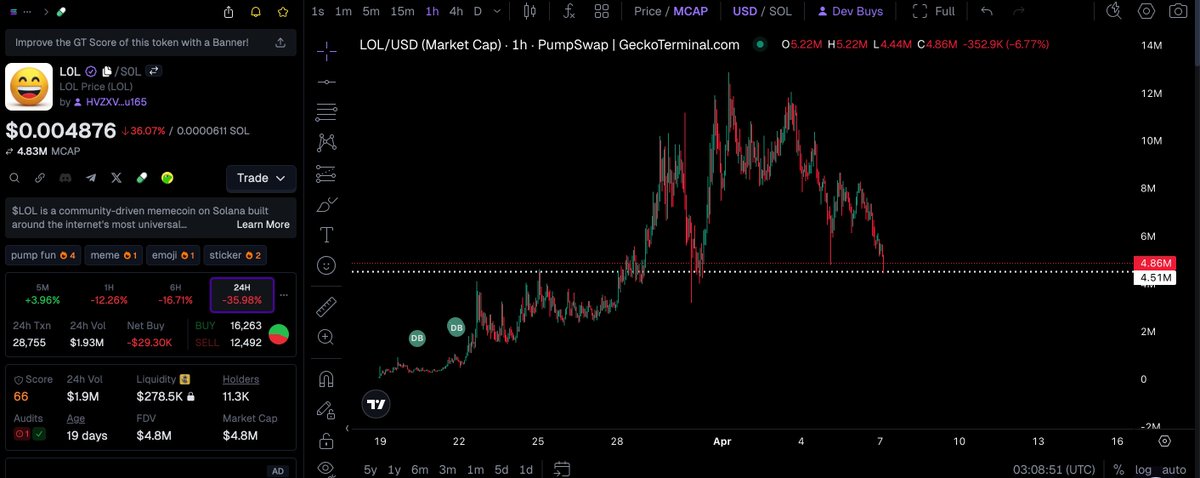Toggle auto scale on price axis

pyautogui.click(x=1174, y=468)
